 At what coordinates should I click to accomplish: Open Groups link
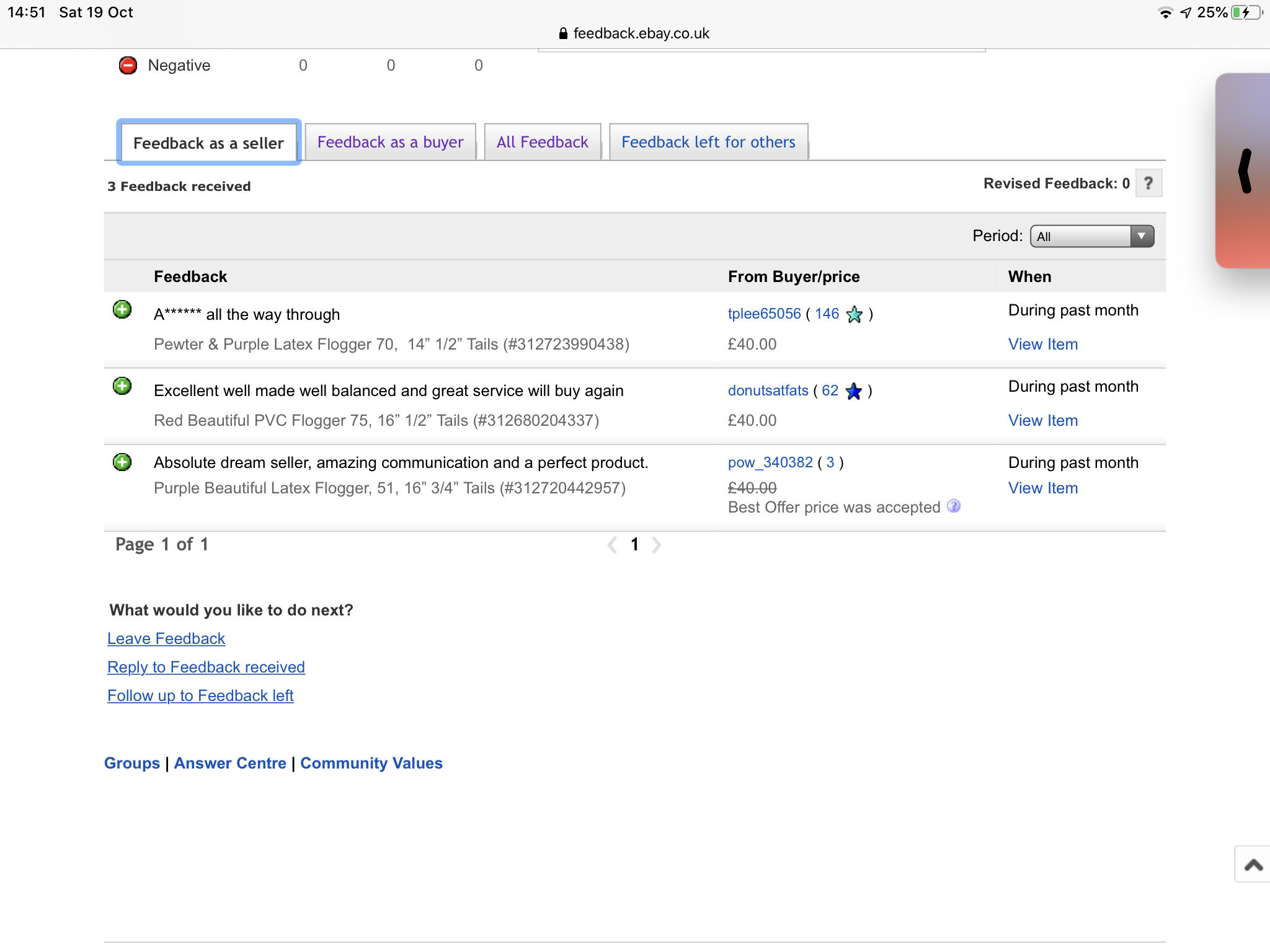132,763
